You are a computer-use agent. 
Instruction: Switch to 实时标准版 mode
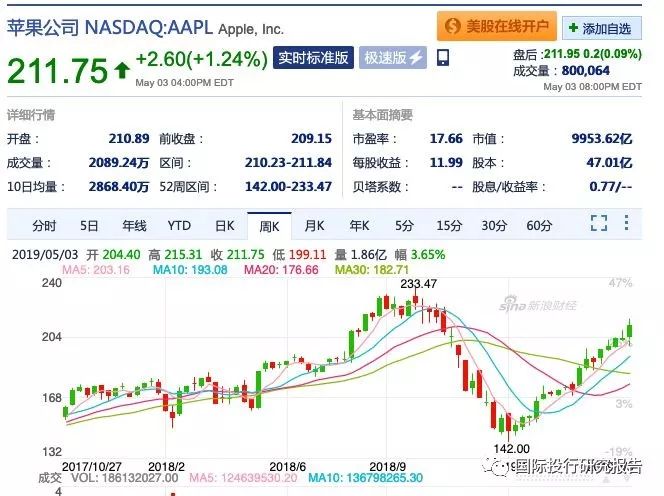tap(313, 58)
